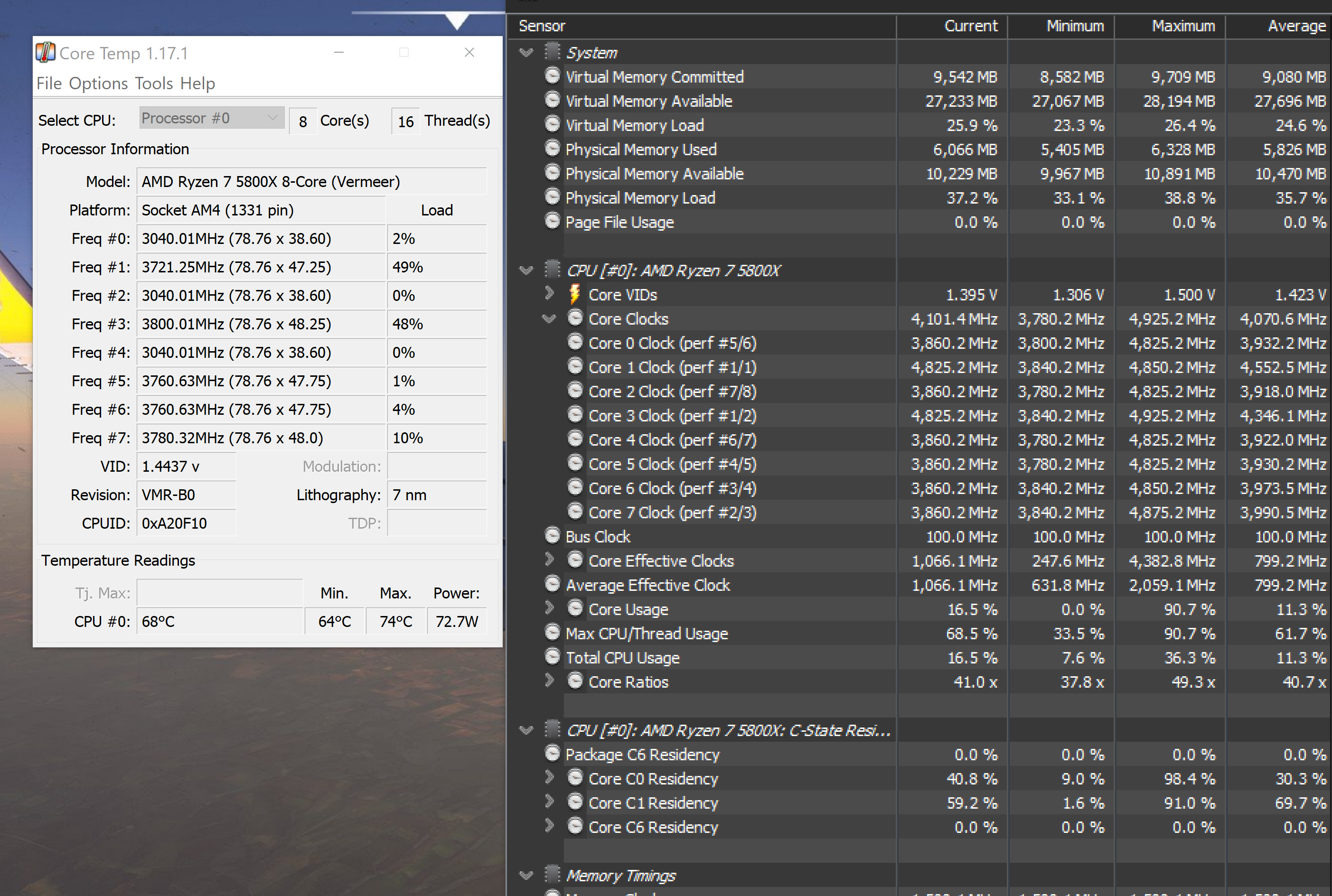
Task: Minimize the Core Temp window
Action: (339, 53)
